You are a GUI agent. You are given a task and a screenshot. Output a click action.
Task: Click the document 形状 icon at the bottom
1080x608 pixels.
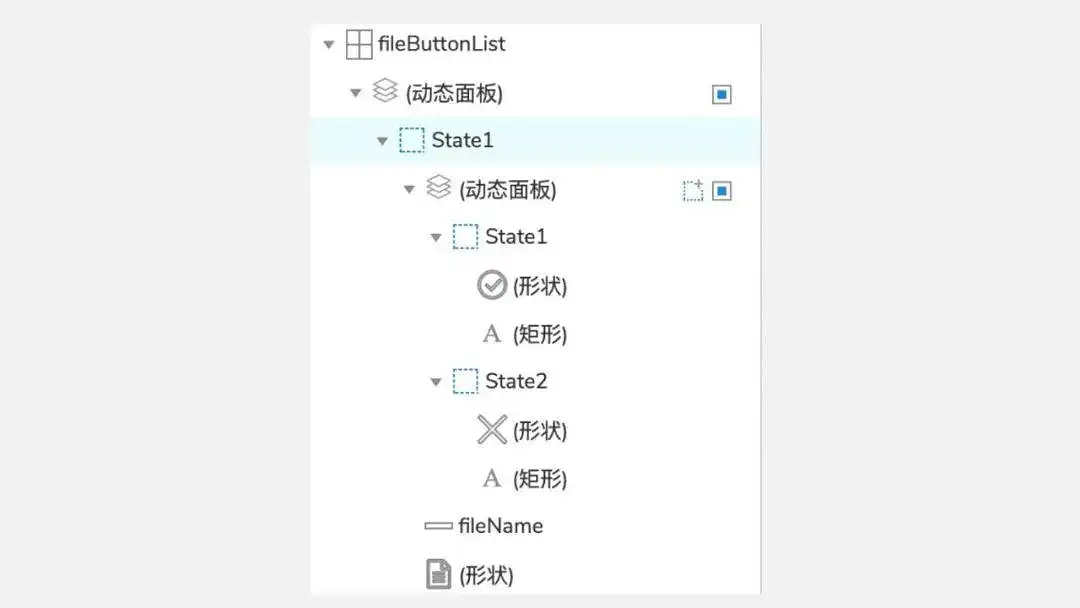438,575
